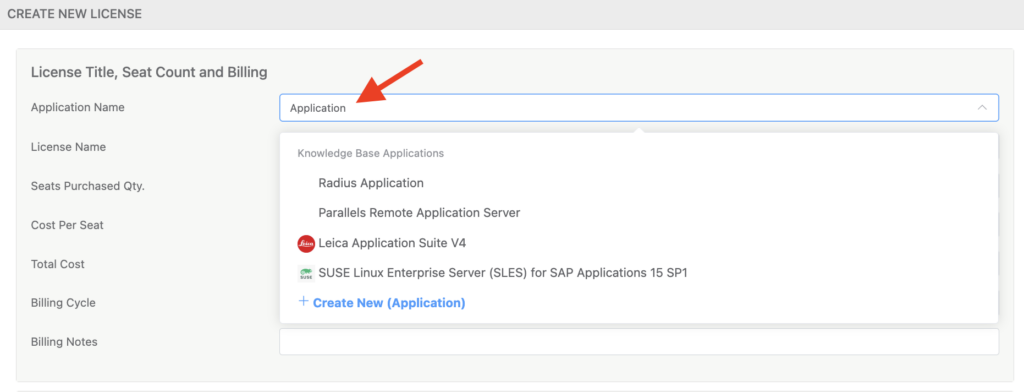Click the Cost Per Seat label

point(67,225)
